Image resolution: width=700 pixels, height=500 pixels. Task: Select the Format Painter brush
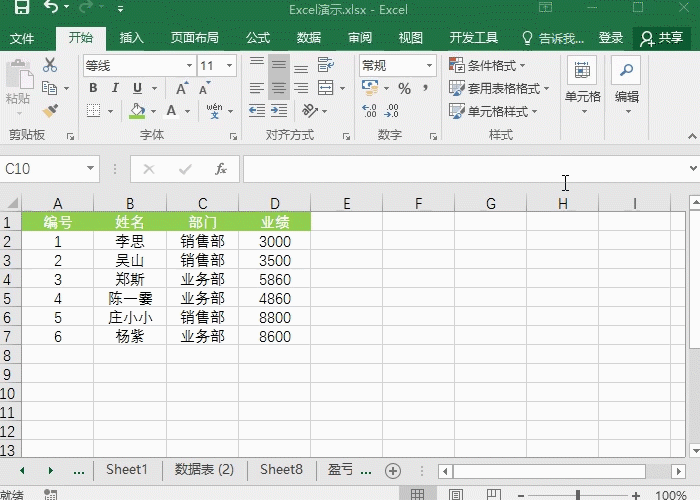tap(50, 111)
